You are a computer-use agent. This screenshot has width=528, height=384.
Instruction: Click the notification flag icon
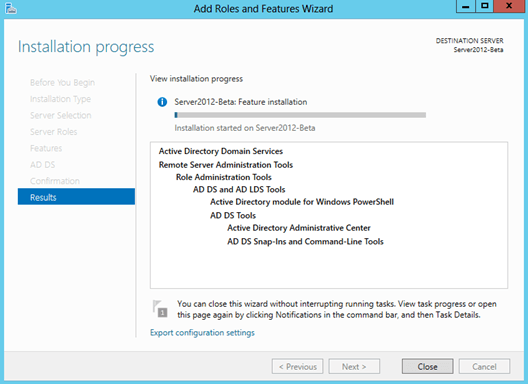tap(160, 309)
